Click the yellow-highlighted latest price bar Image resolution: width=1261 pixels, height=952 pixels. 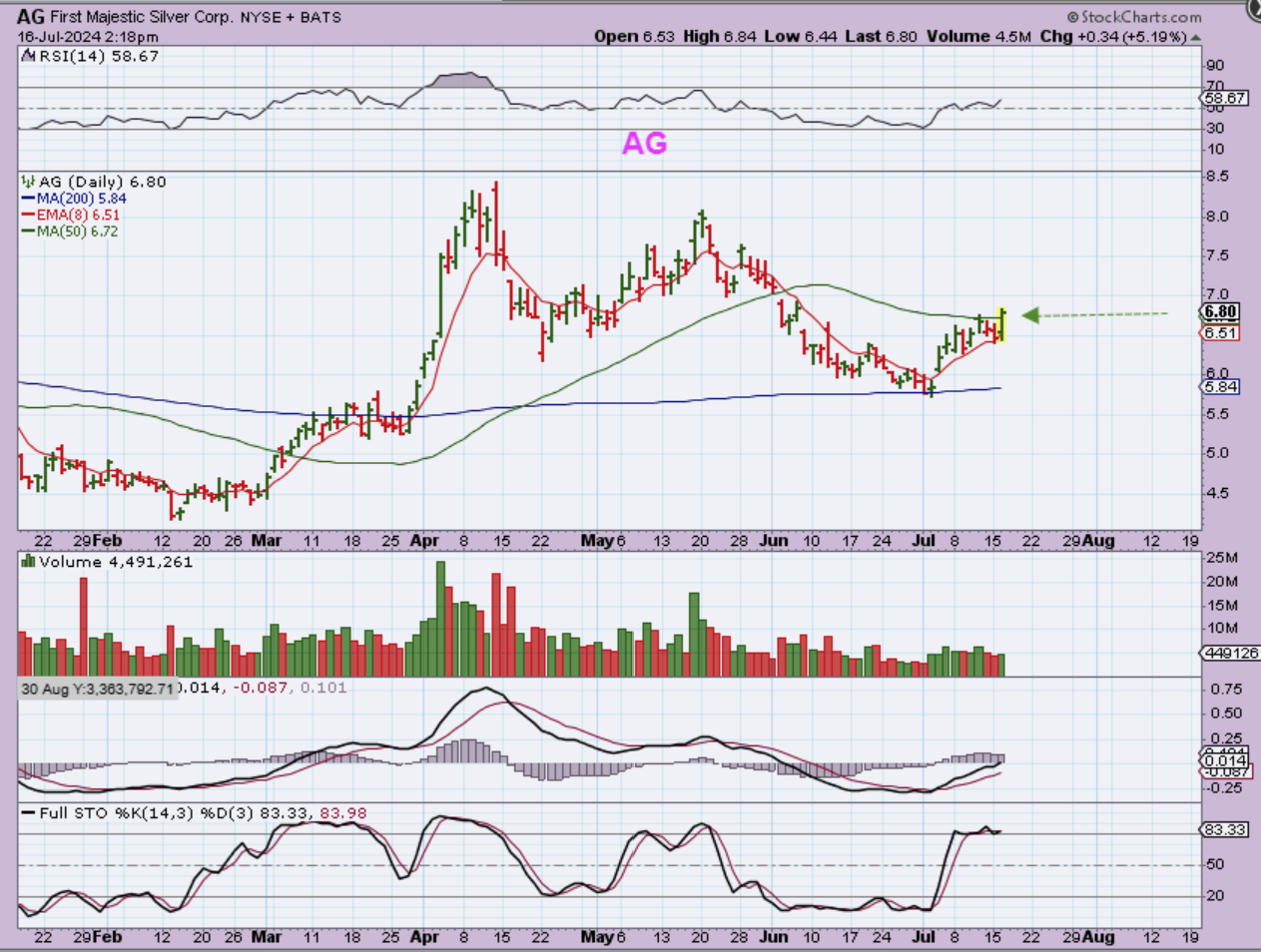tap(1001, 325)
